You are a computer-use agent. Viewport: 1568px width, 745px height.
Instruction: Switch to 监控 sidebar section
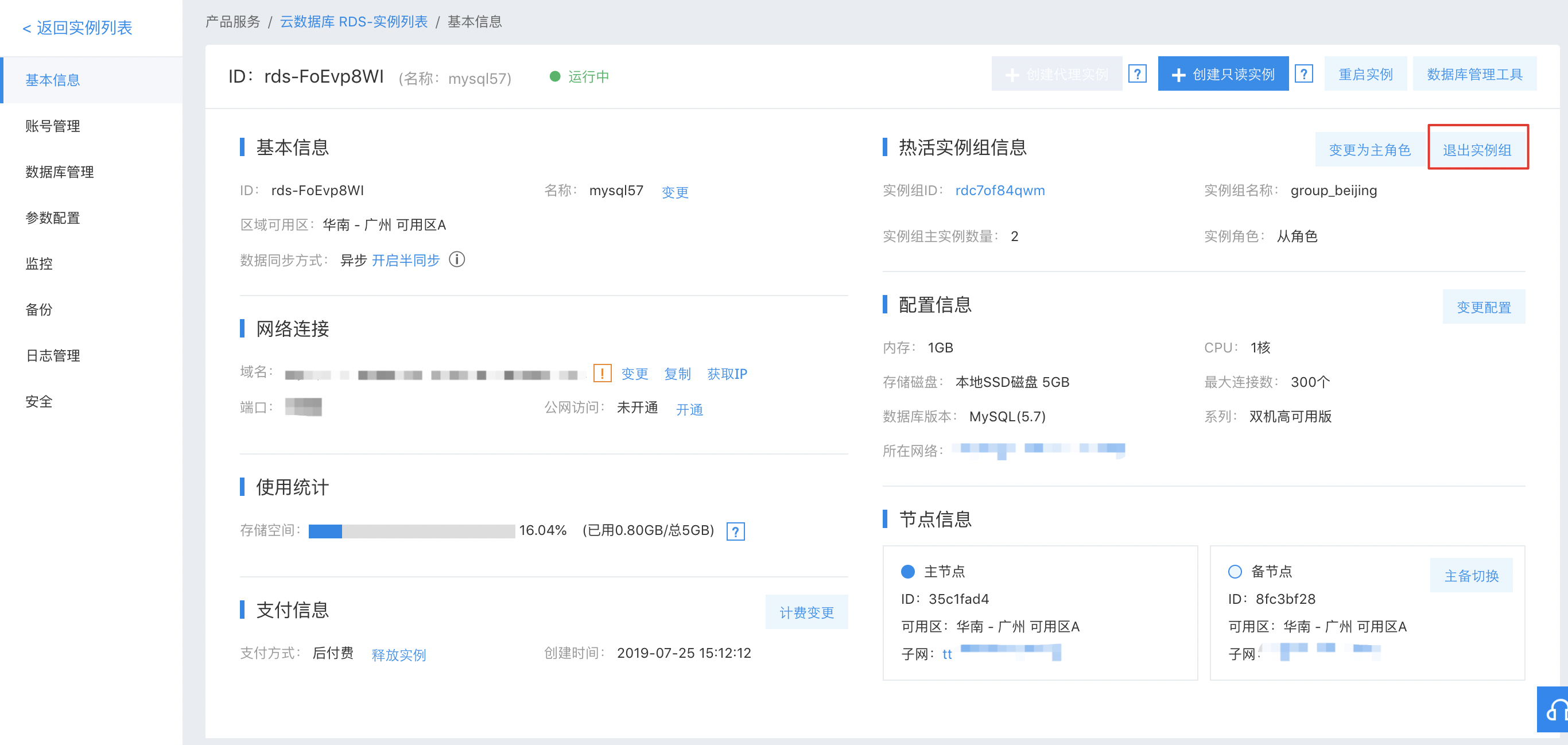pos(39,263)
